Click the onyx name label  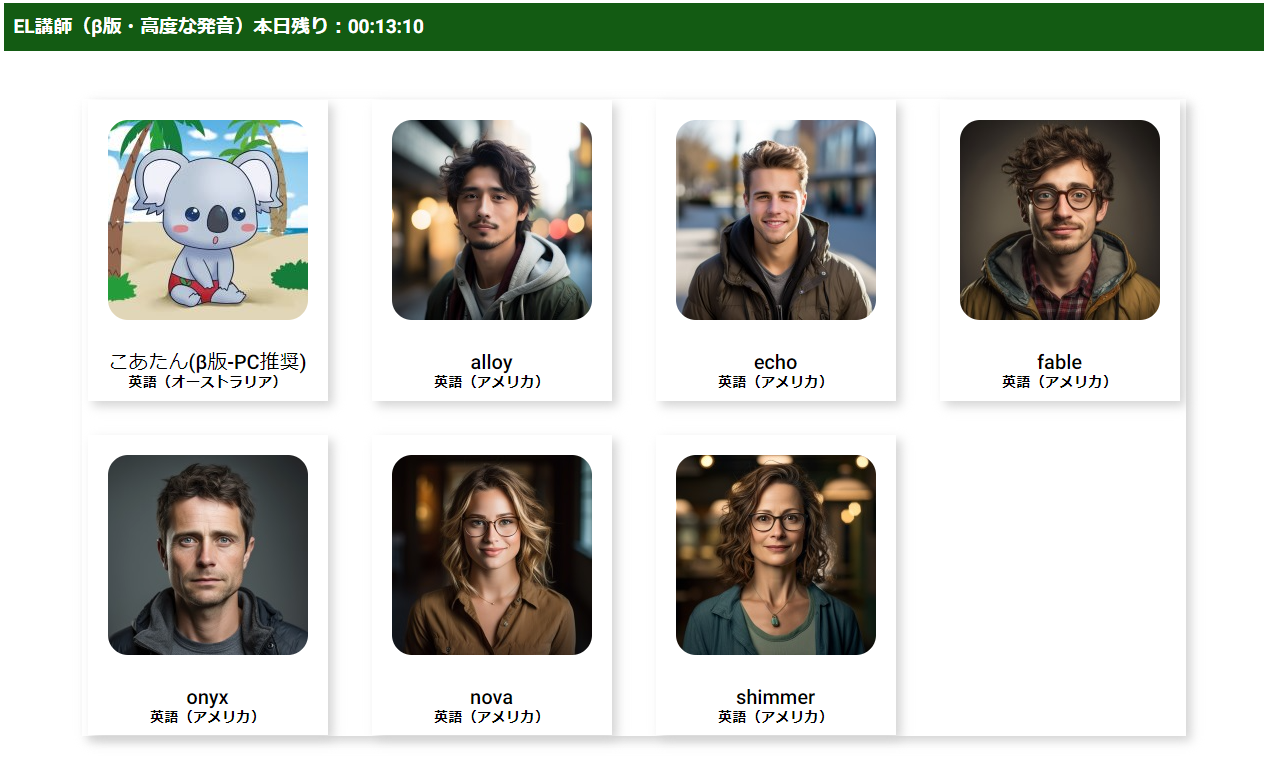click(208, 697)
